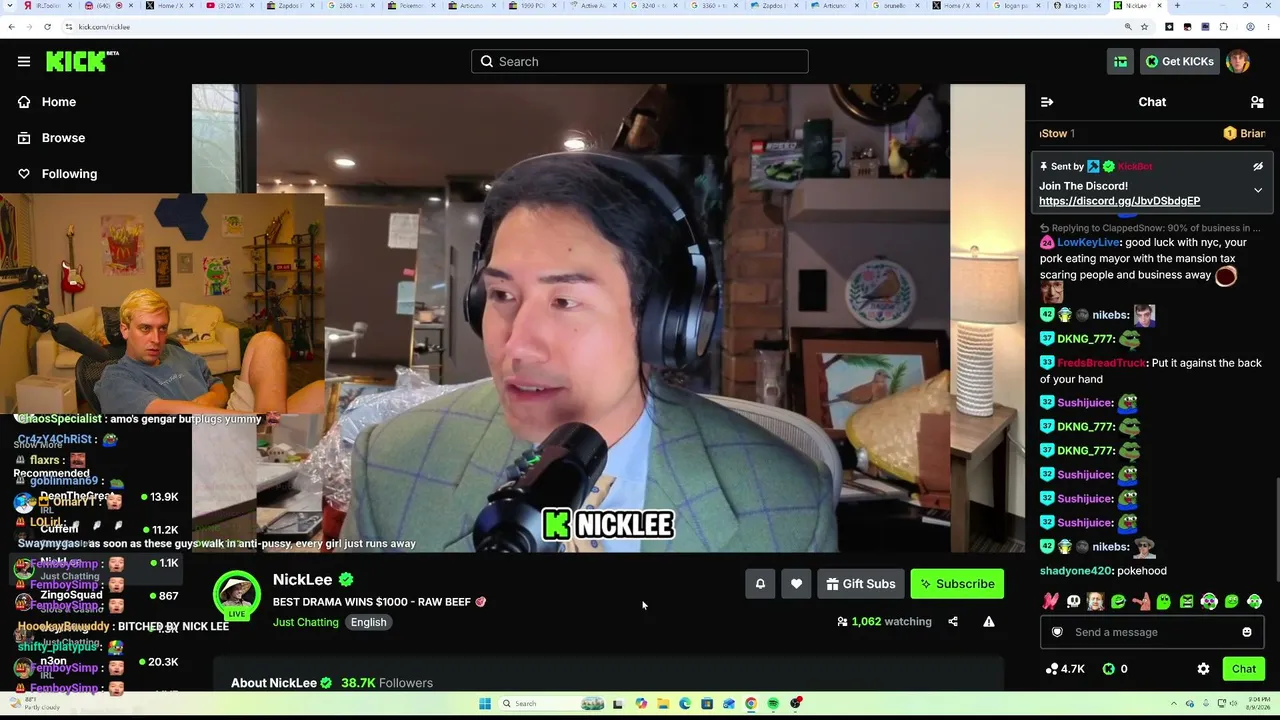
Task: Expand the pinned Discord message
Action: [1258, 190]
